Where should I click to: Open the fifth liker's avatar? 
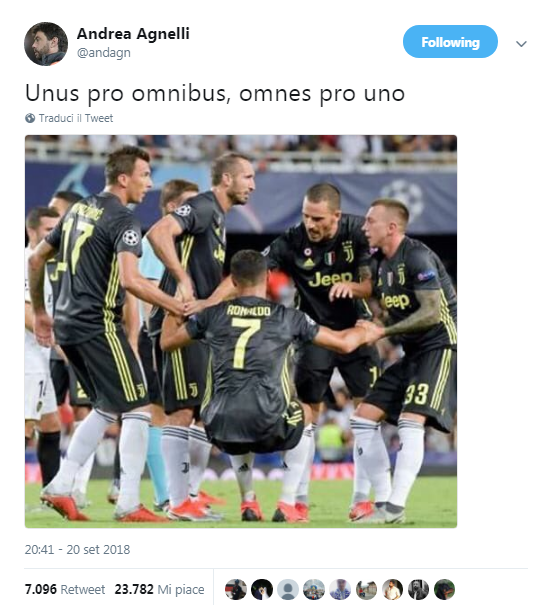[340, 589]
